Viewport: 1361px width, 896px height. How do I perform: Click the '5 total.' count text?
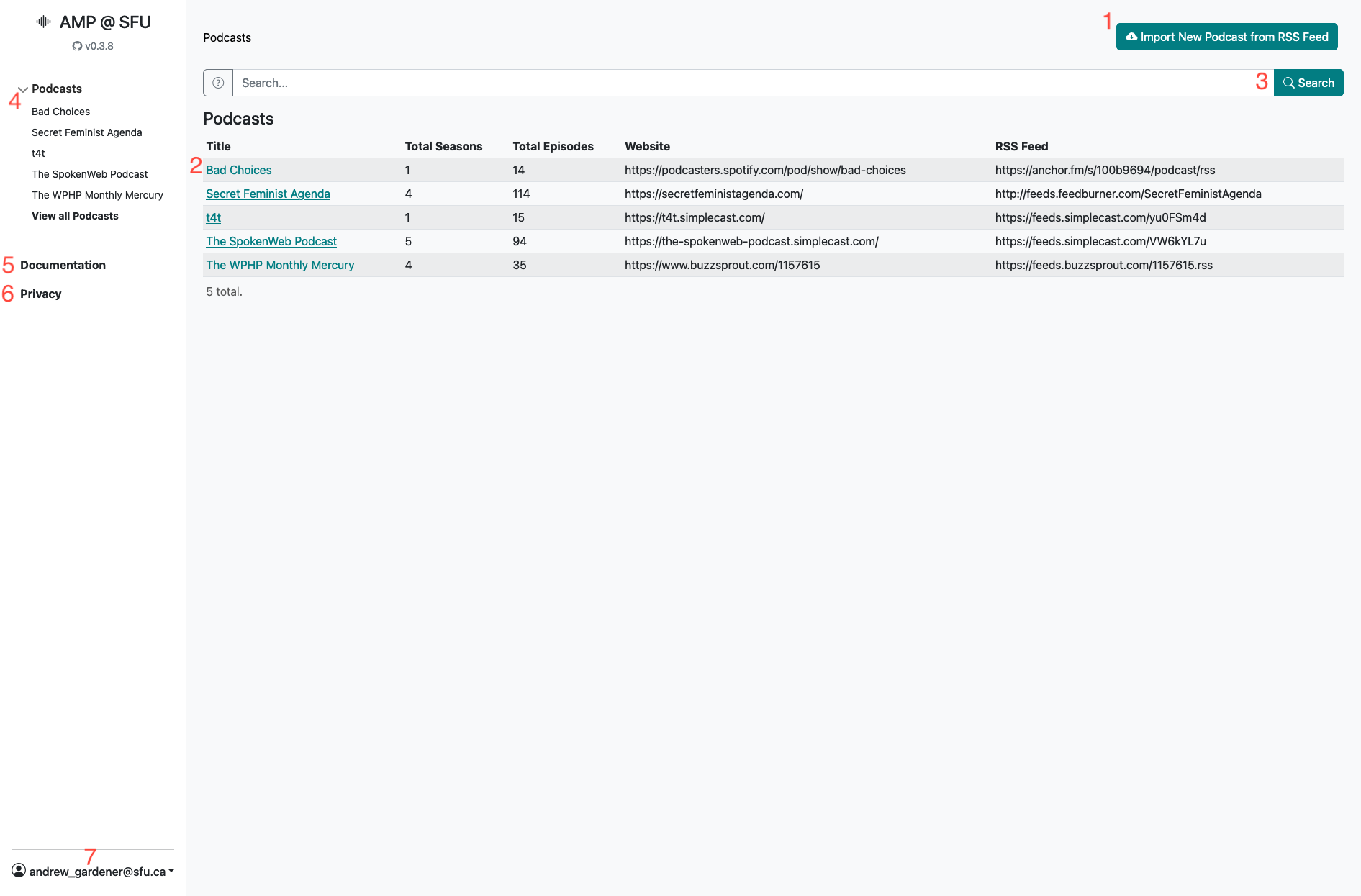tap(224, 291)
